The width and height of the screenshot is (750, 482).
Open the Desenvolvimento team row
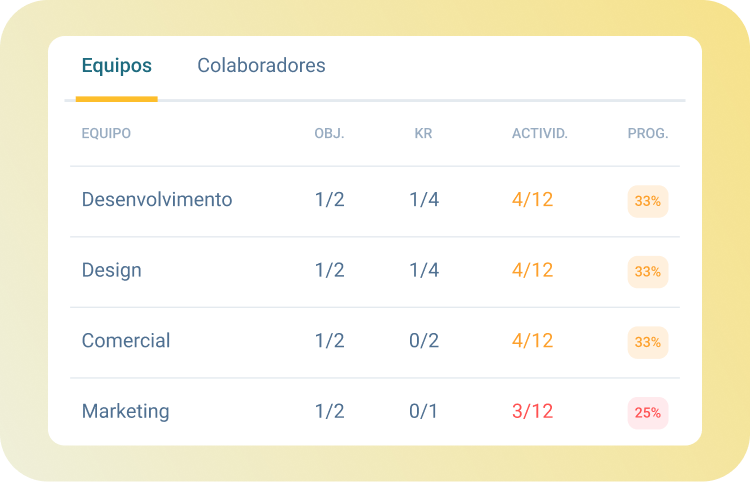[157, 200]
